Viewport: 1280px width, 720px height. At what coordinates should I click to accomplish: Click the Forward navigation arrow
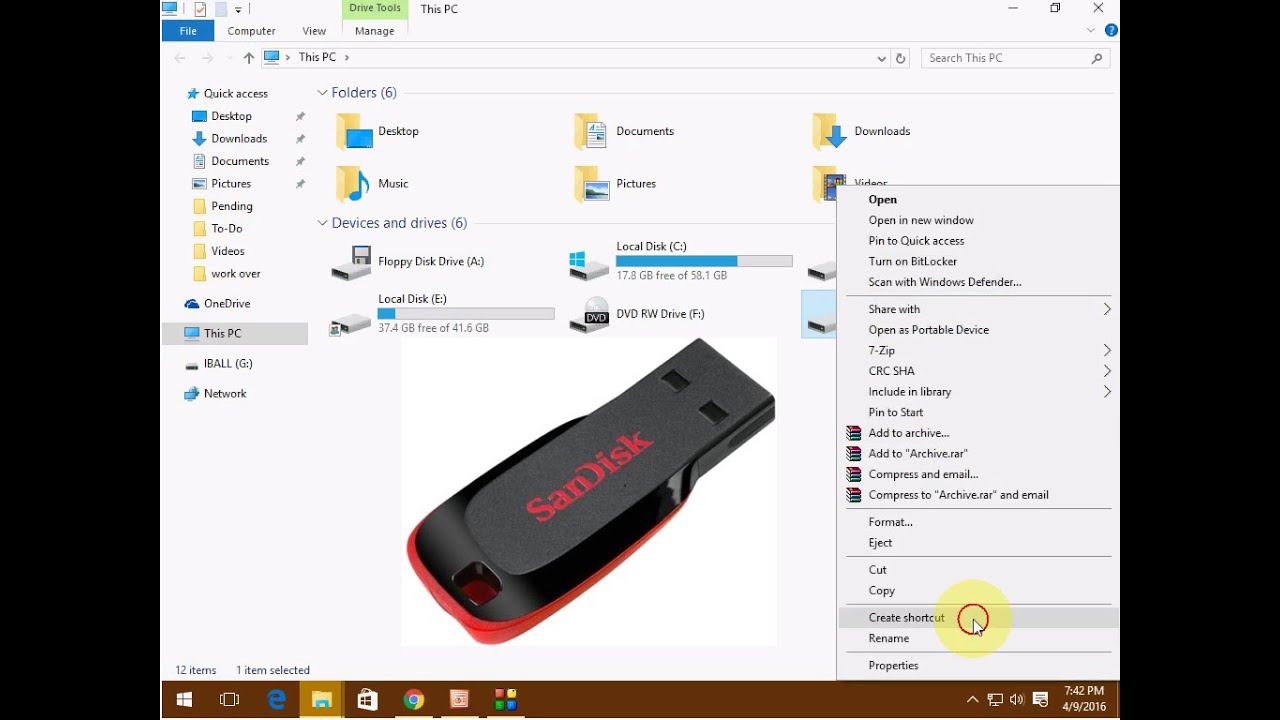[208, 58]
